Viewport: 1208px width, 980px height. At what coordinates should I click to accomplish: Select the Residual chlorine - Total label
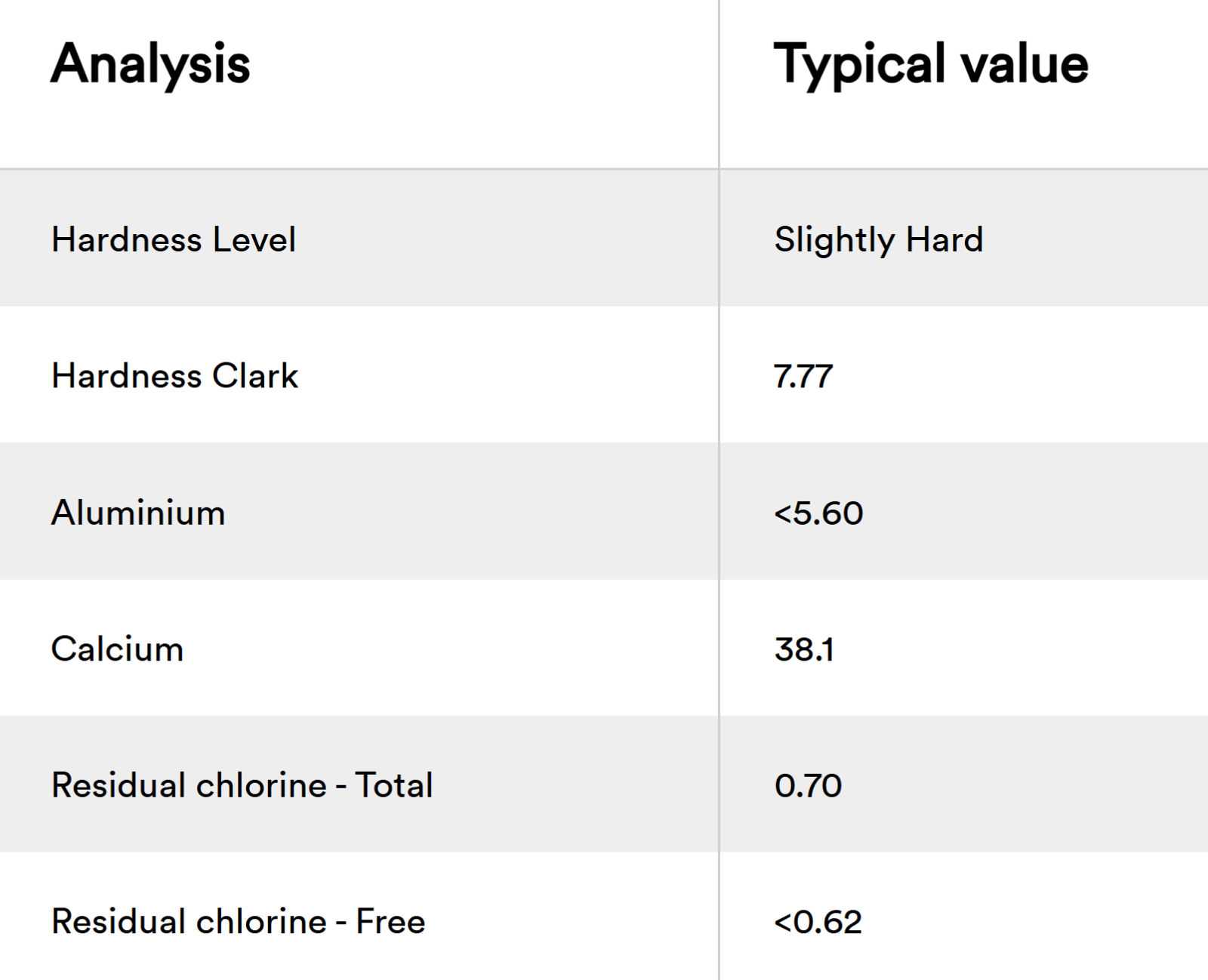(242, 785)
